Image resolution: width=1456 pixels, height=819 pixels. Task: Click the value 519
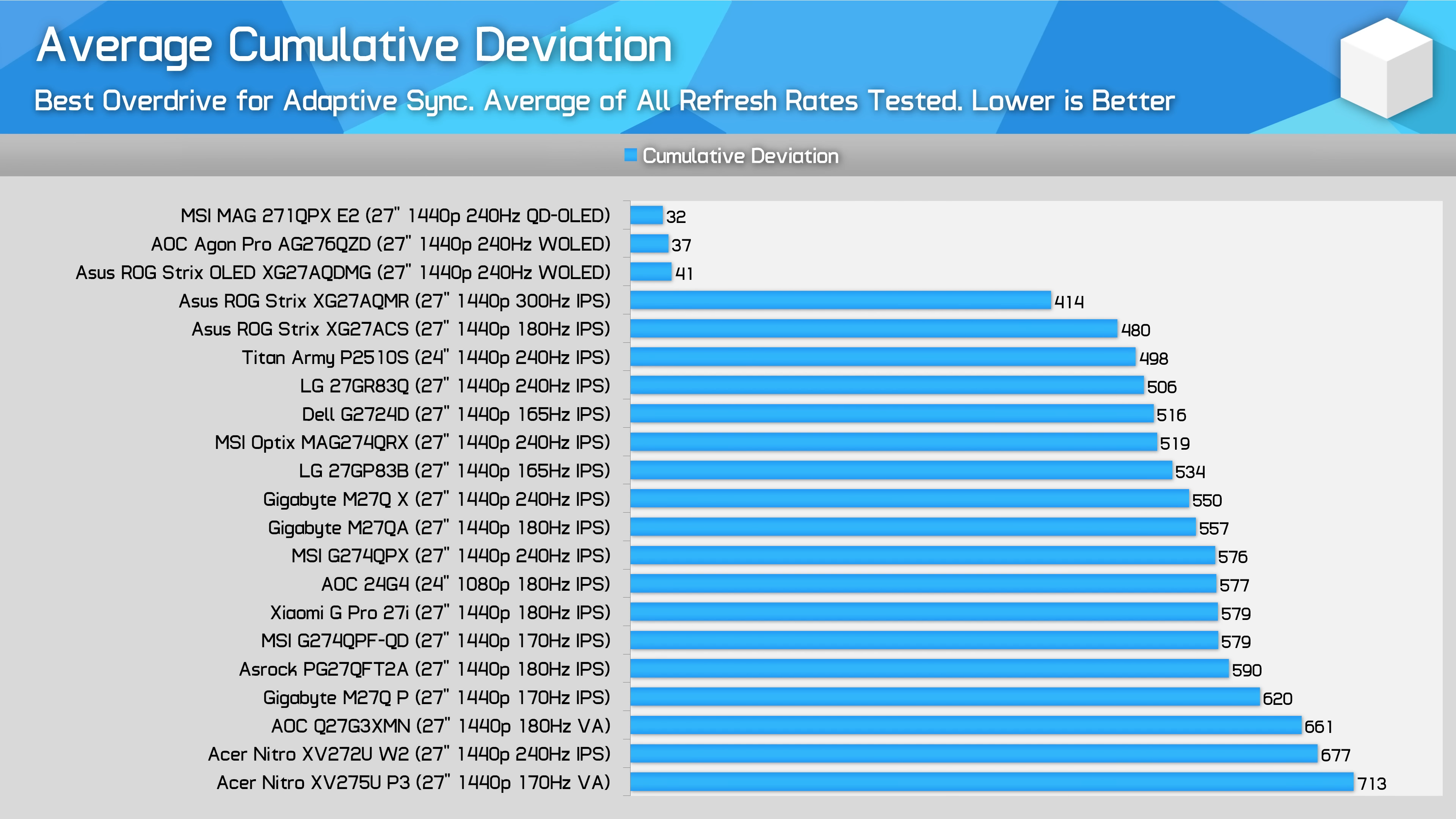tap(1175, 444)
